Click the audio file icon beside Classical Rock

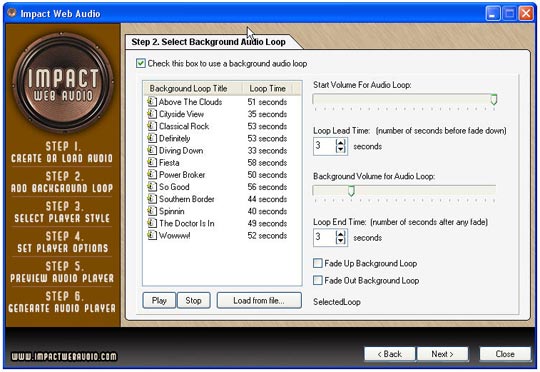tap(152, 126)
